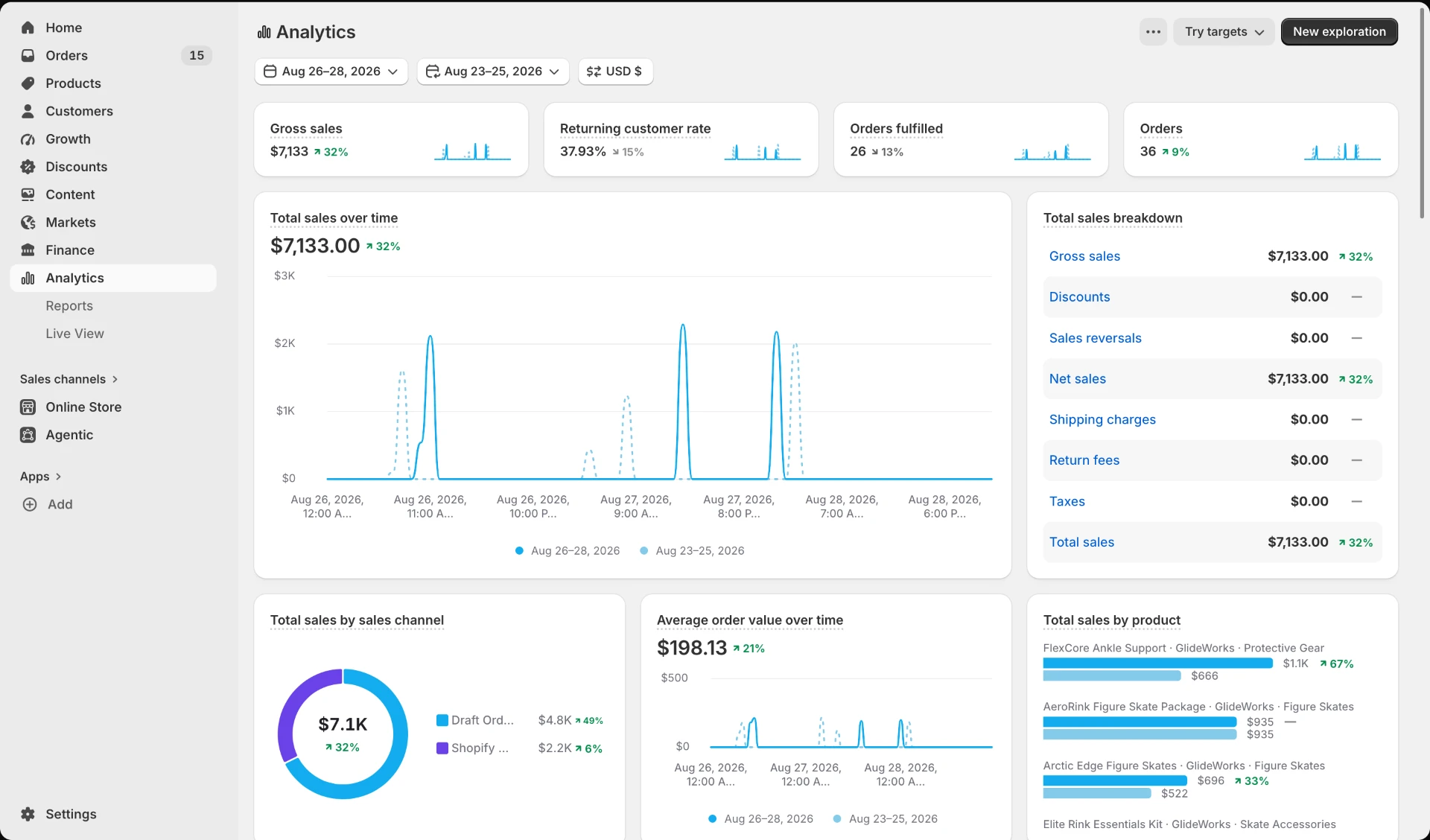Open the three-dots more actions menu
Image resolution: width=1430 pixels, height=840 pixels.
point(1153,32)
